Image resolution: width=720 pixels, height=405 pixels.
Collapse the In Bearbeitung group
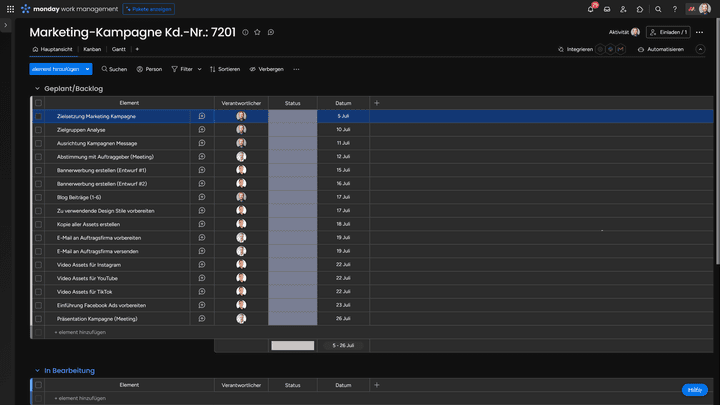point(37,370)
